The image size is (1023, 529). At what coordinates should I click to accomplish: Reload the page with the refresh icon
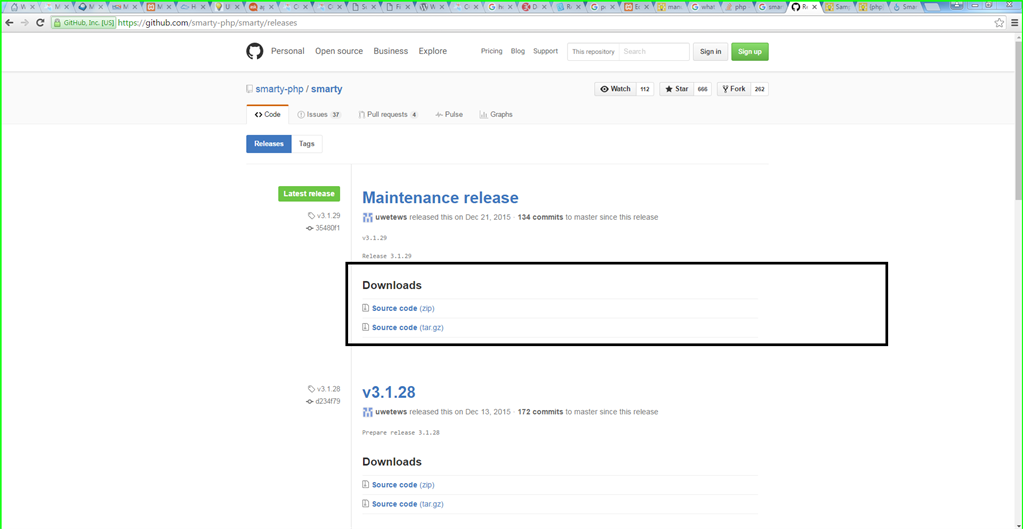pos(40,22)
